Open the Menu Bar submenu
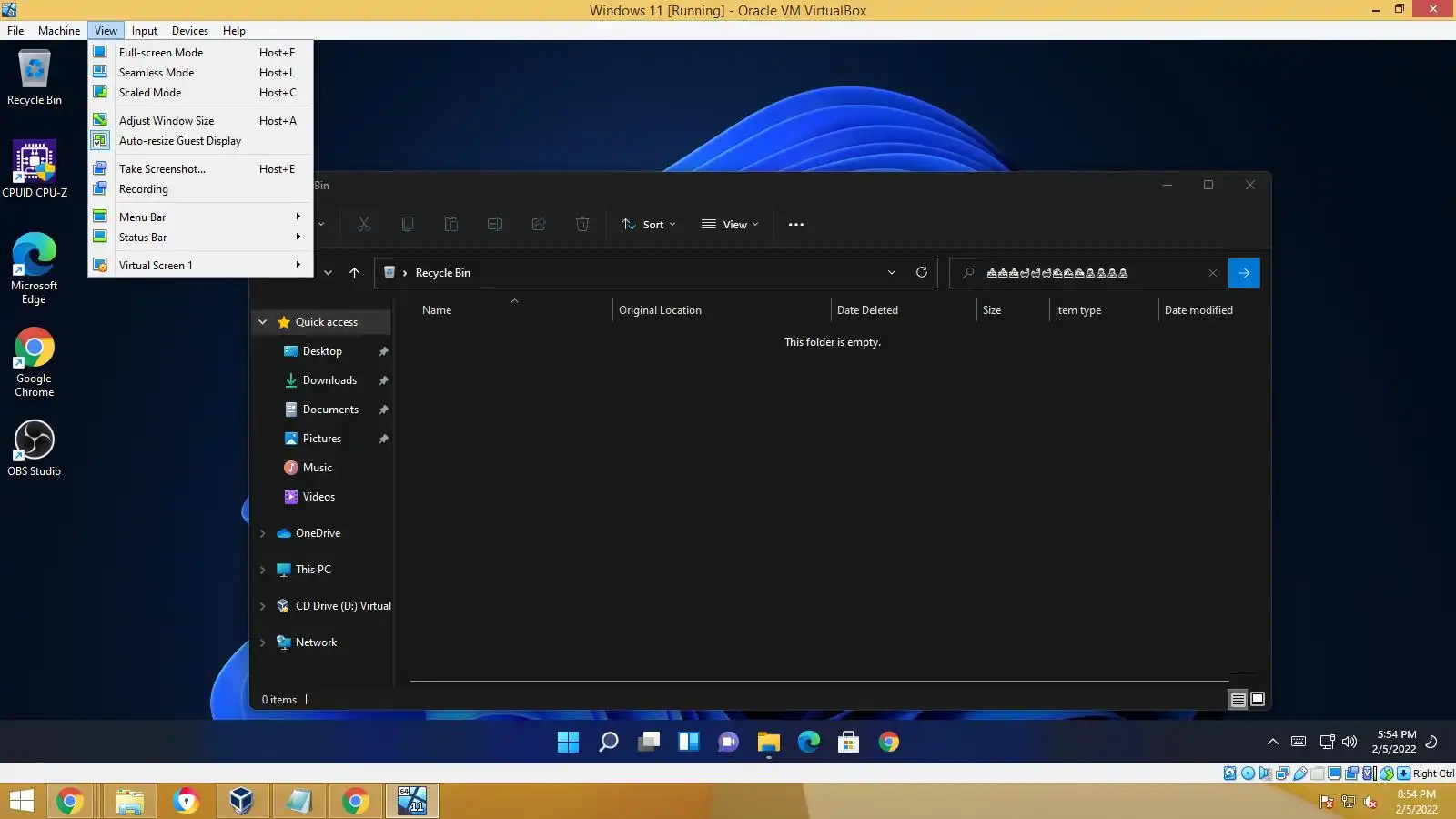The width and height of the screenshot is (1456, 819). point(200,217)
